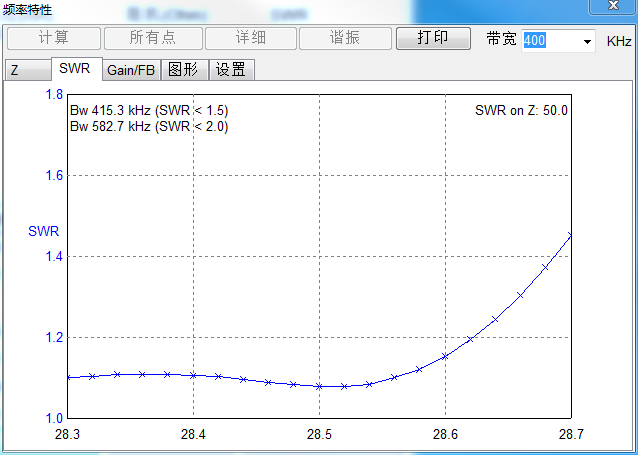Viewport: 638px width, 455px height.
Task: Click the 1.6 SWR axis label
Action: click(54, 175)
